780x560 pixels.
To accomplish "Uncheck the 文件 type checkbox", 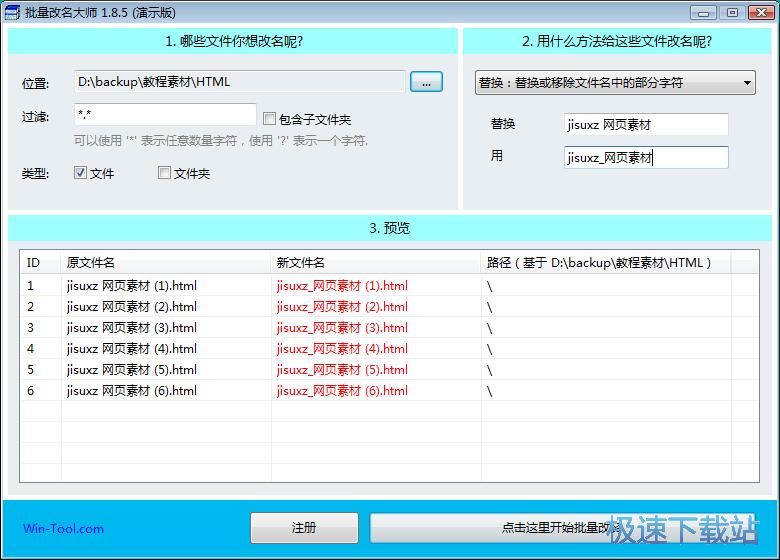I will (x=80, y=172).
